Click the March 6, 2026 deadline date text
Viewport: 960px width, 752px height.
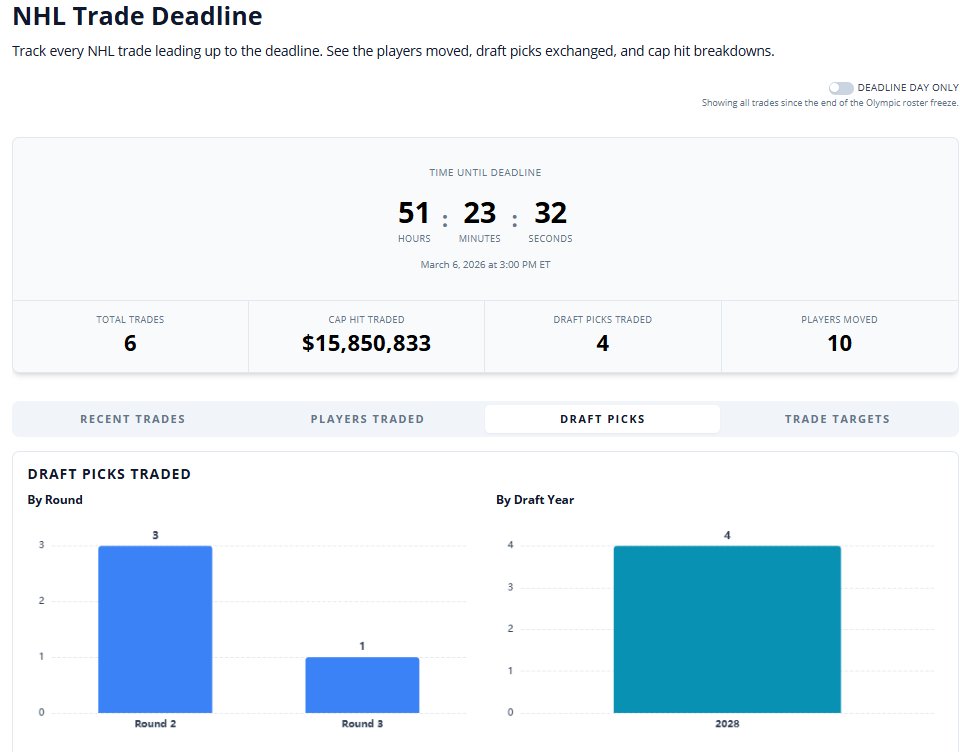pyautogui.click(x=485, y=265)
